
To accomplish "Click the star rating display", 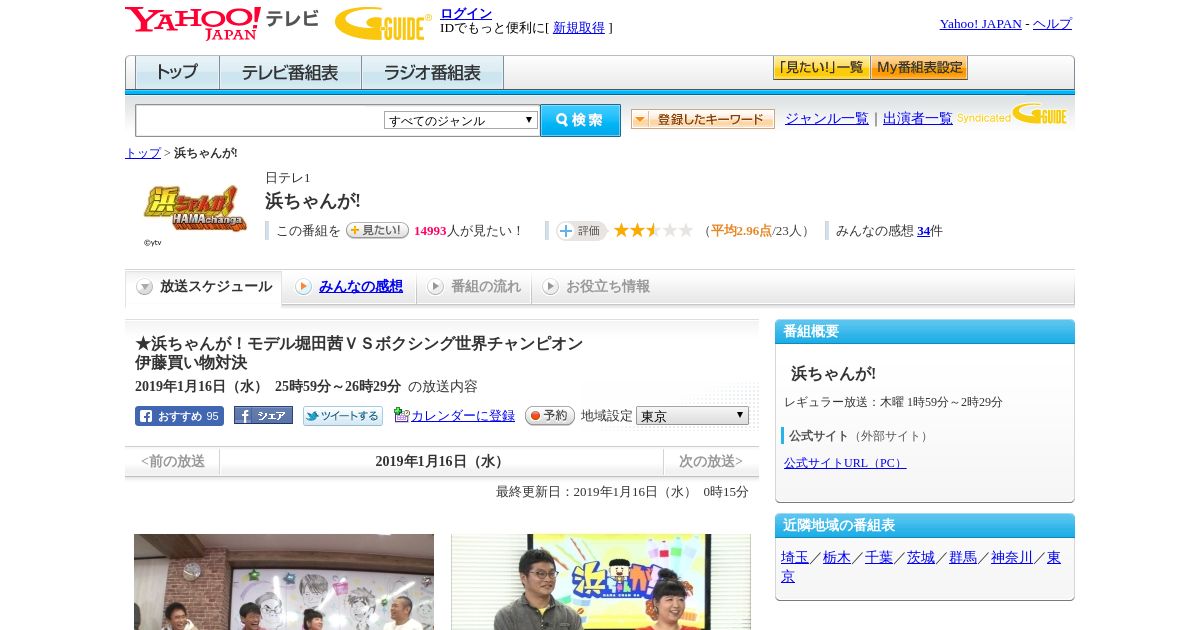I will point(653,230).
